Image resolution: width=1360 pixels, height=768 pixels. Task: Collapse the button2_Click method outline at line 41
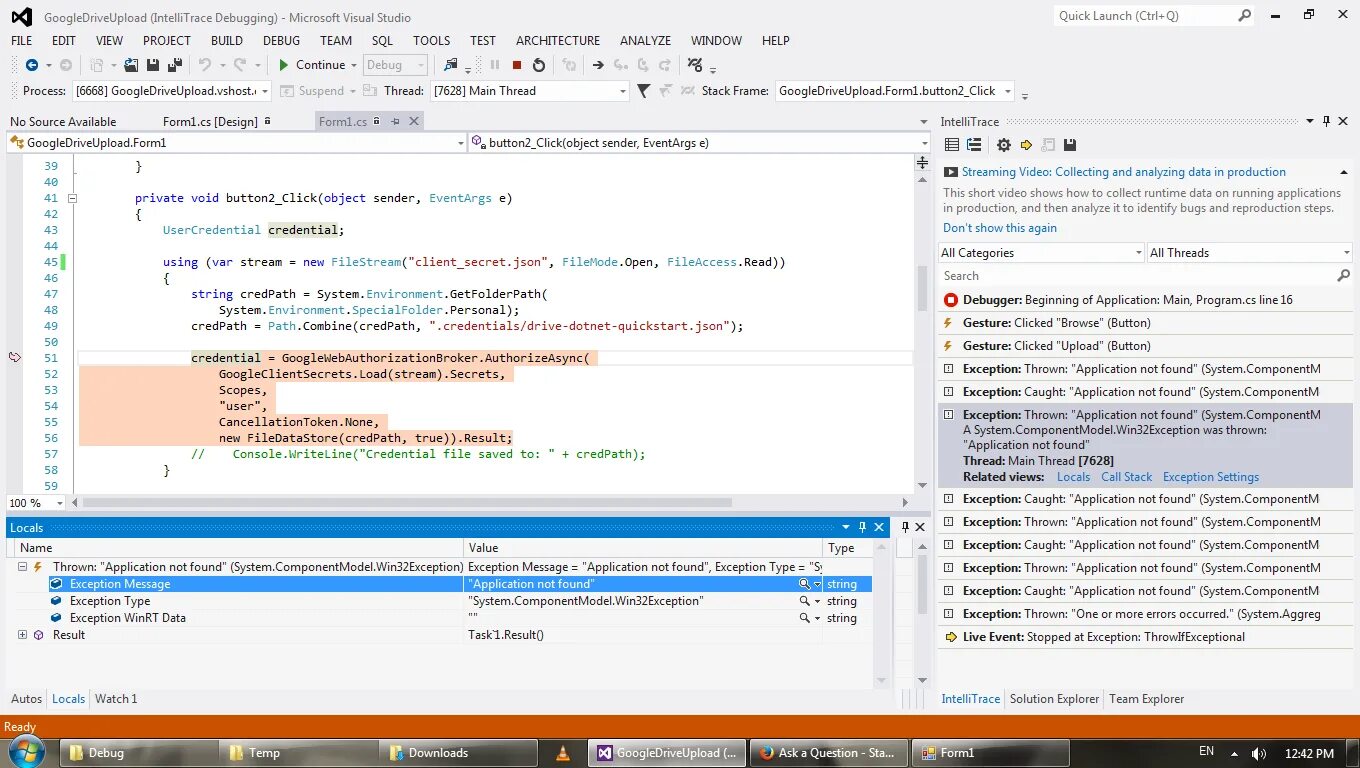pyautogui.click(x=72, y=198)
